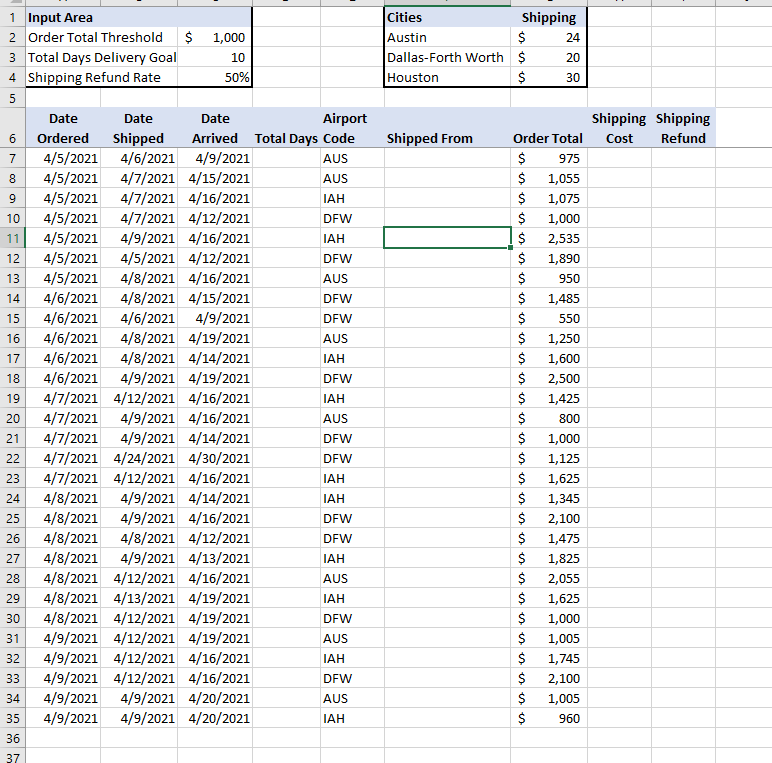Click the Order Total Threshold value 1,000
The image size is (772, 763).
[x=215, y=37]
